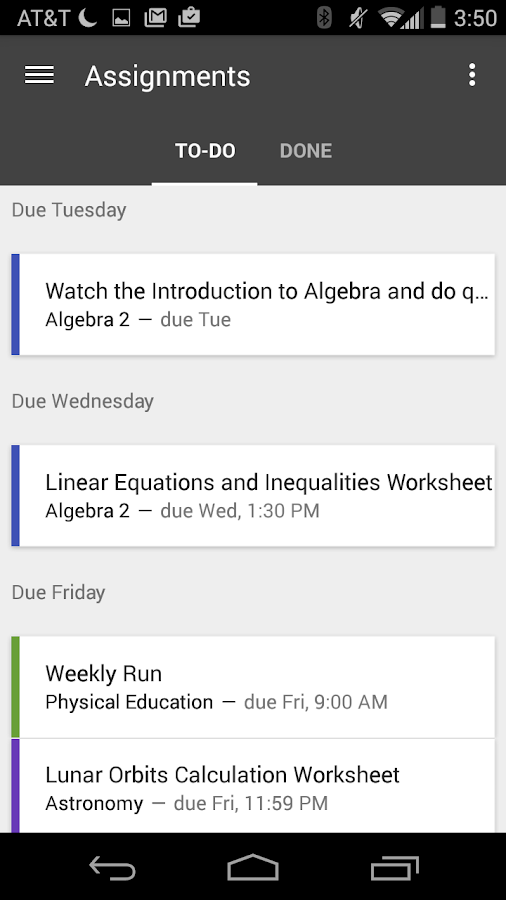The height and width of the screenshot is (900, 506).
Task: Open Linear Equations and Inequalities Worksheet
Action: tap(253, 495)
